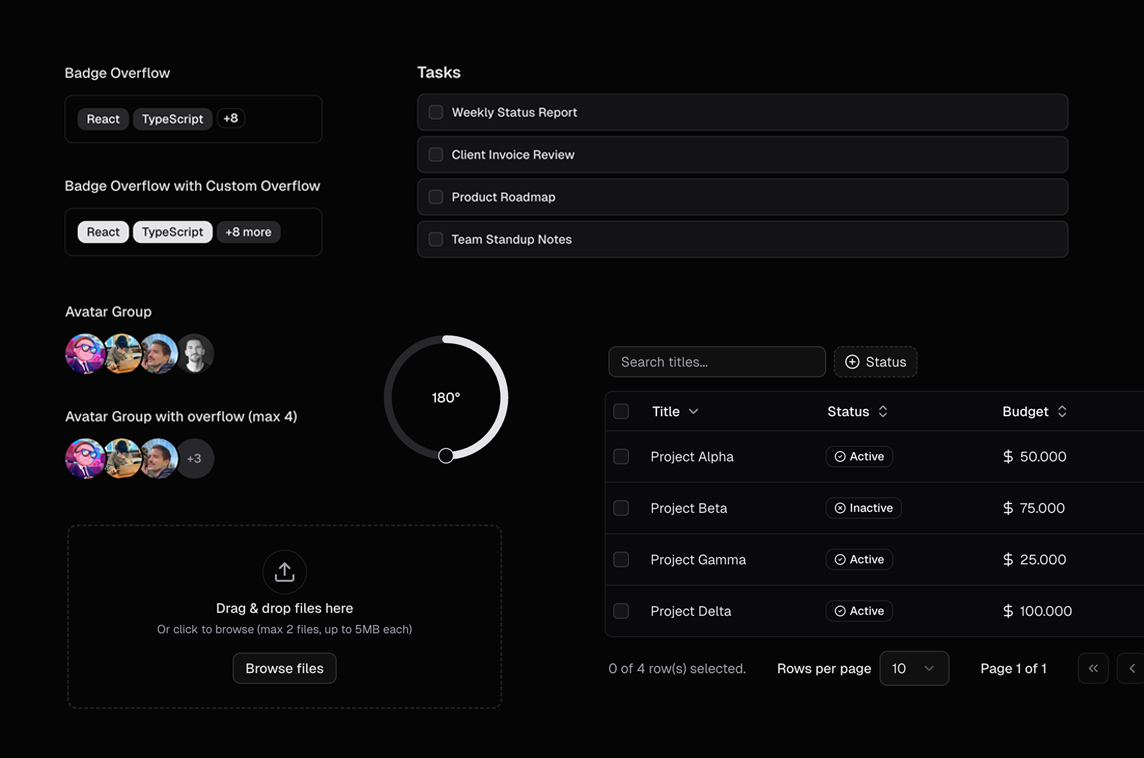Expand the Title column dropdown chevron

[x=694, y=412]
